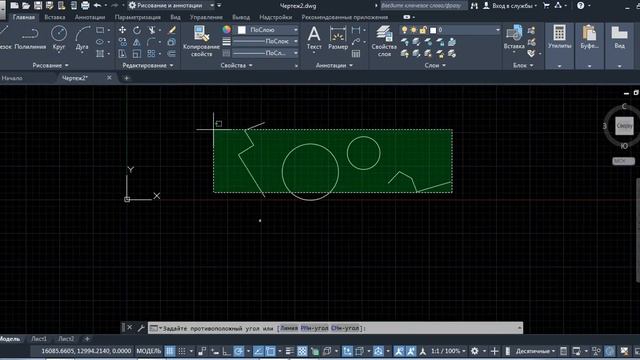
Task: Click the Plot/print icon in quick access
Action: pos(85,6)
